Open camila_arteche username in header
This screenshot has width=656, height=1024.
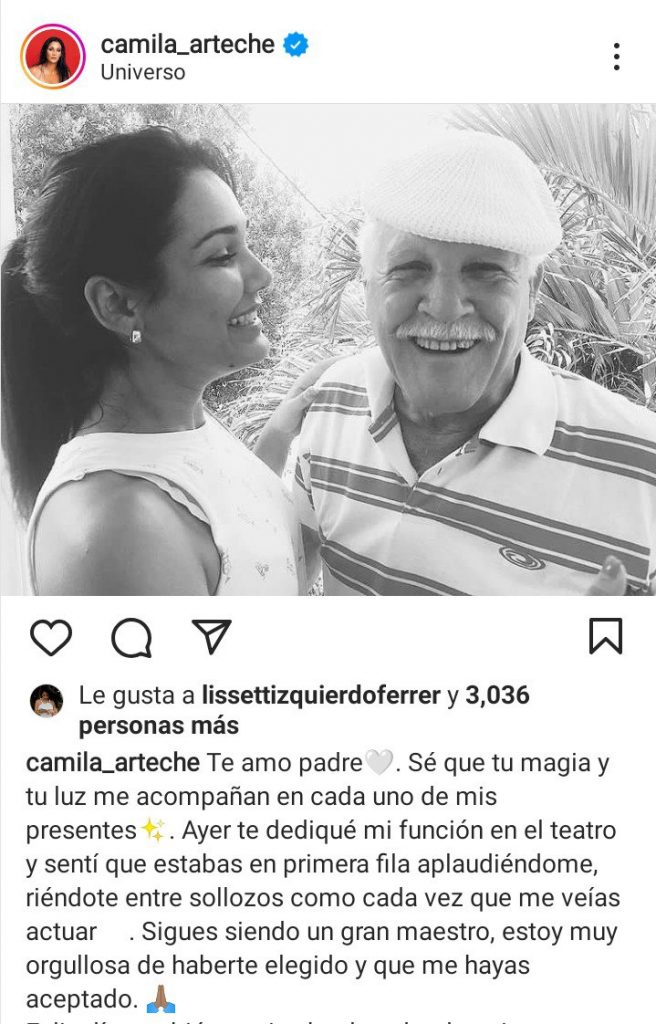[188, 44]
